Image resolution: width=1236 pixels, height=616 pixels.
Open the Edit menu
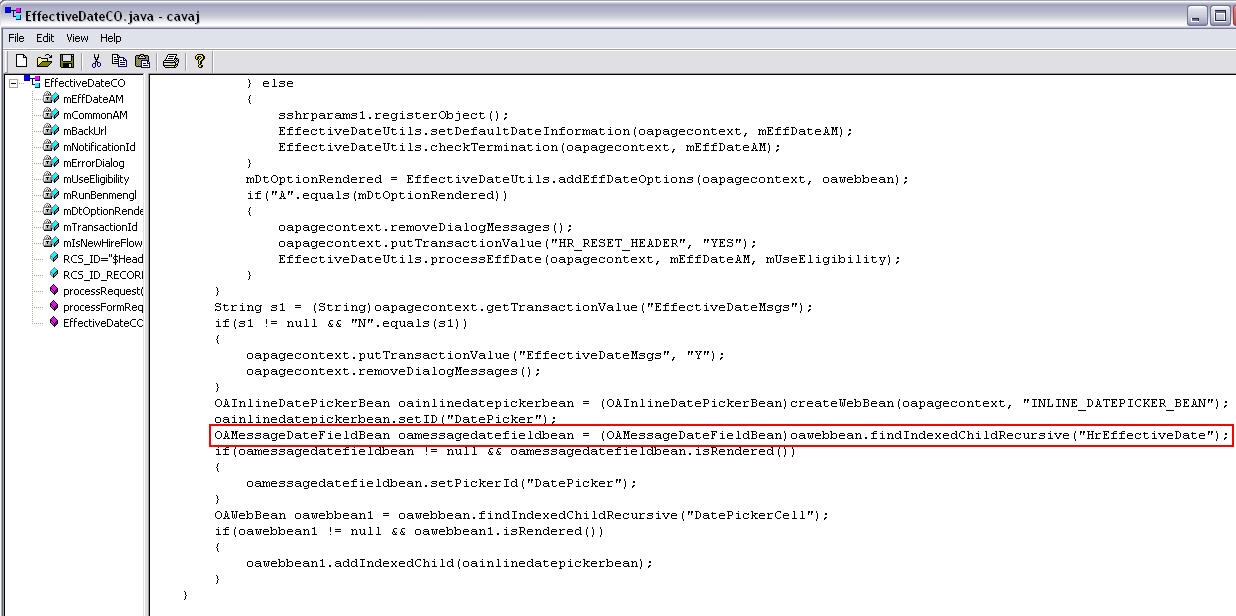(45, 38)
